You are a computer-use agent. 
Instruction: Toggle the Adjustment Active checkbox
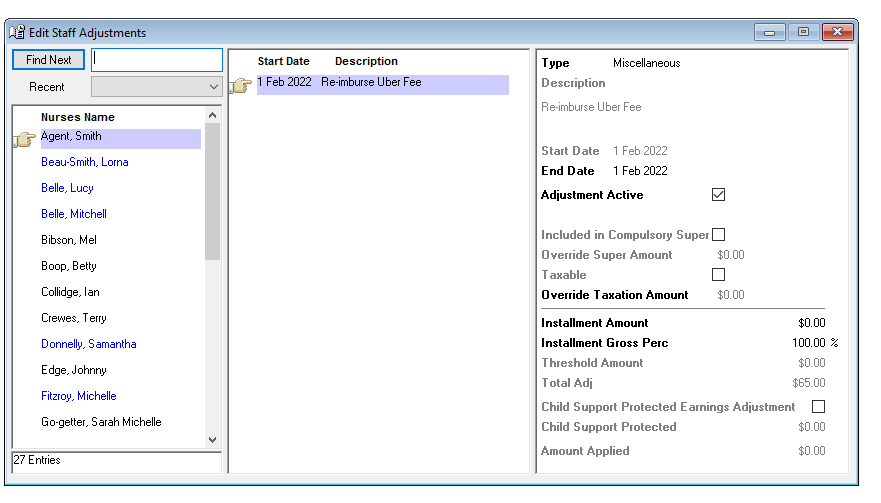pyautogui.click(x=718, y=195)
